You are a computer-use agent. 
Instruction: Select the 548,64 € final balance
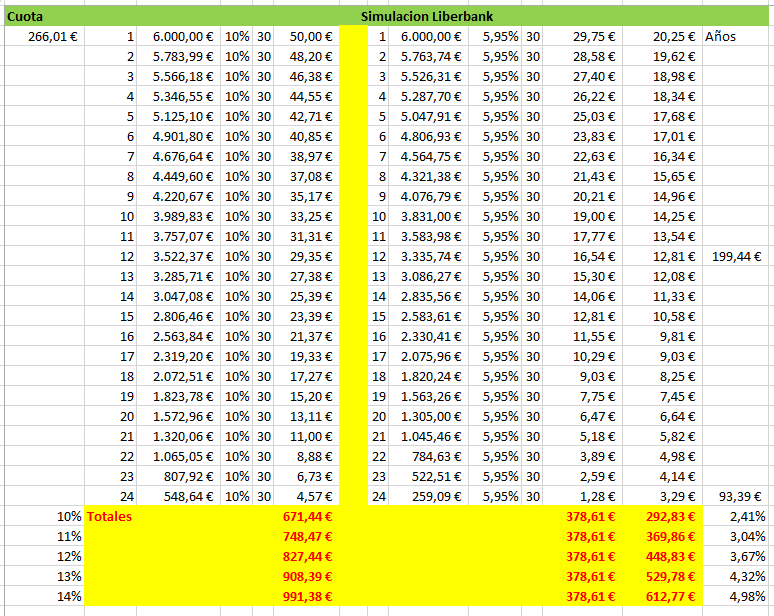[x=178, y=496]
